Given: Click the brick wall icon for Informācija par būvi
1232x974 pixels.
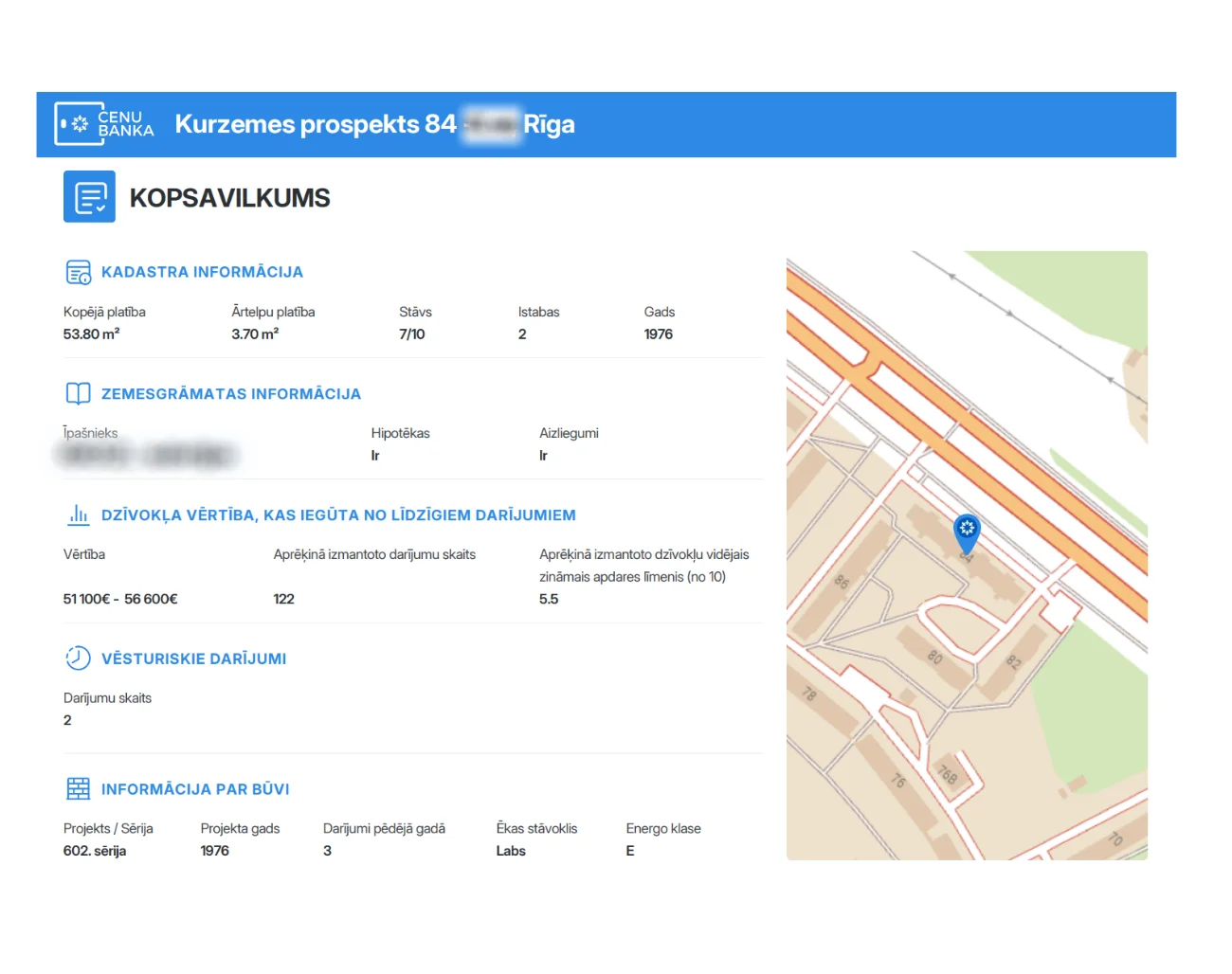Looking at the screenshot, I should point(79,788).
